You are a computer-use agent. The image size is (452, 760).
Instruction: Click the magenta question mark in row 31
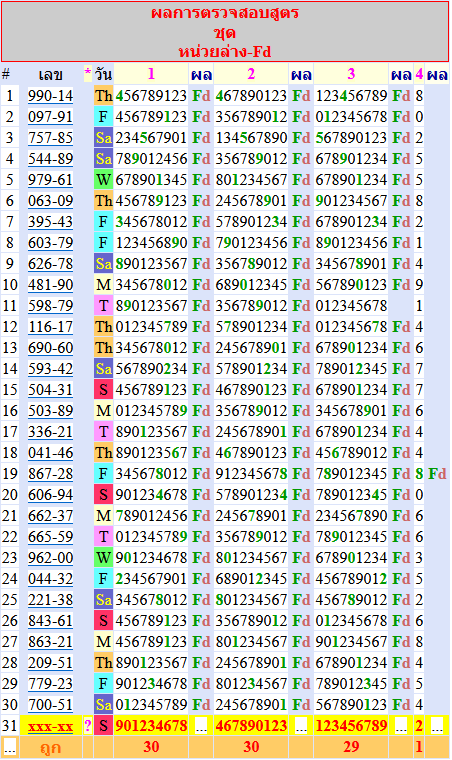click(88, 726)
